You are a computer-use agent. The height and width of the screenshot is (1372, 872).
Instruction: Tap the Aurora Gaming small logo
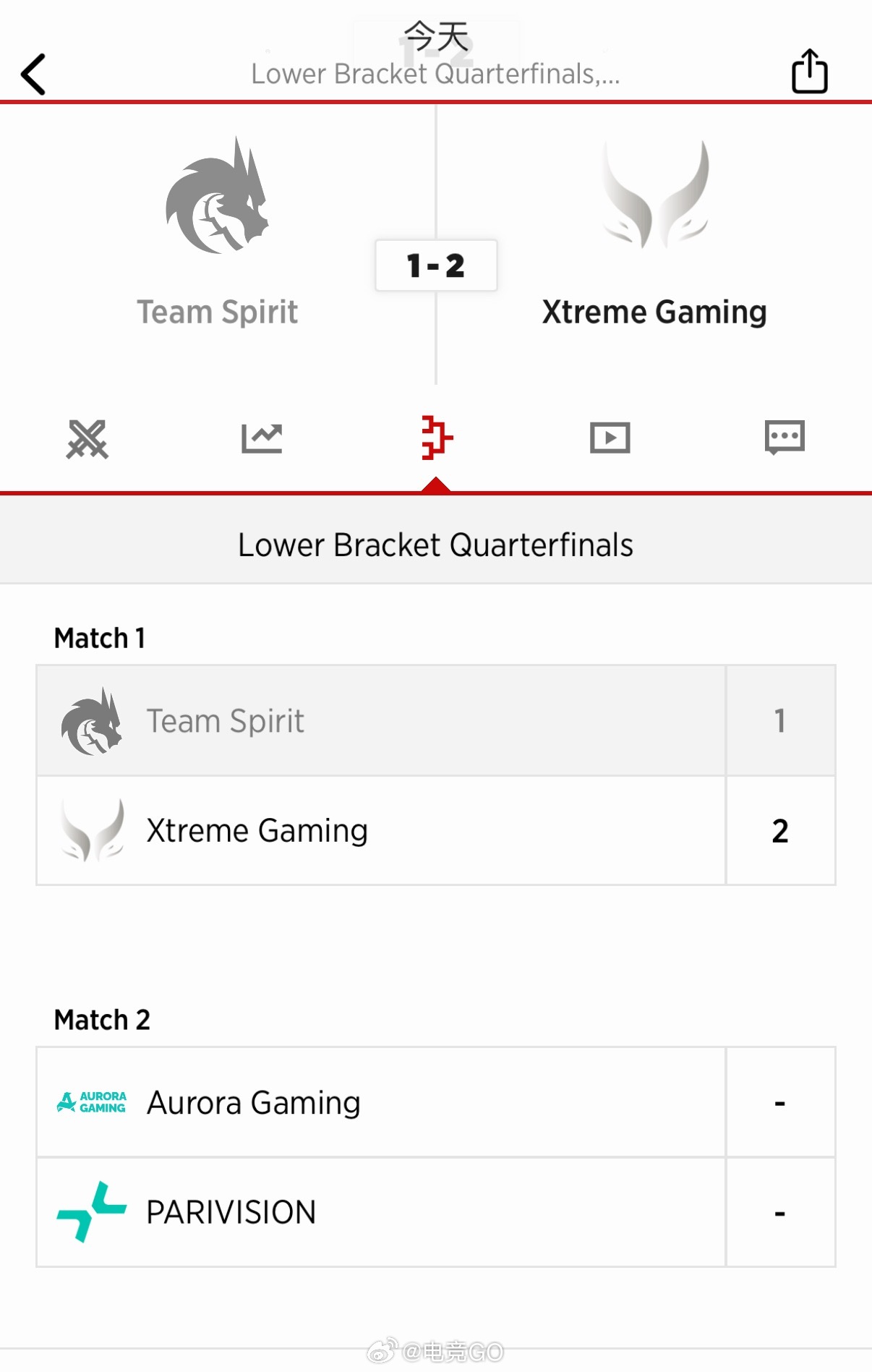92,1102
